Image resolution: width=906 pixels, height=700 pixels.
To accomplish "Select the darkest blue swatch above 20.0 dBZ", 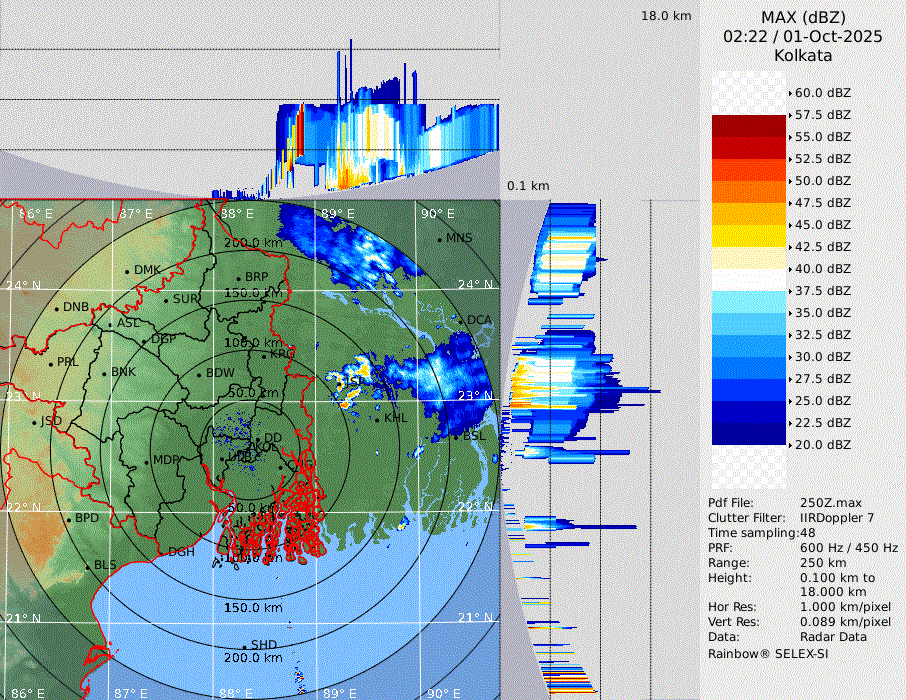I will point(749,433).
